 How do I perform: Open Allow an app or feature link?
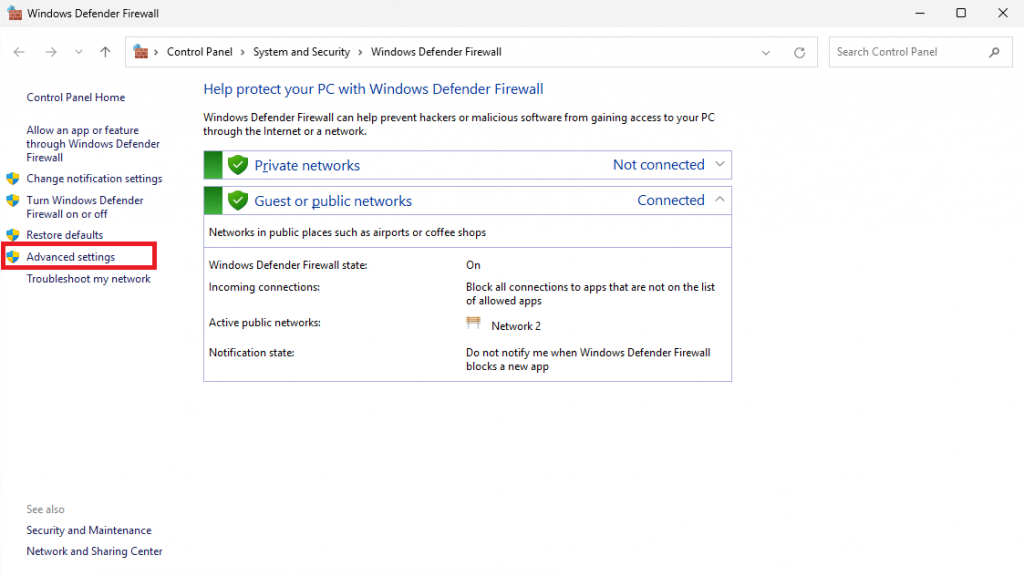coord(93,144)
